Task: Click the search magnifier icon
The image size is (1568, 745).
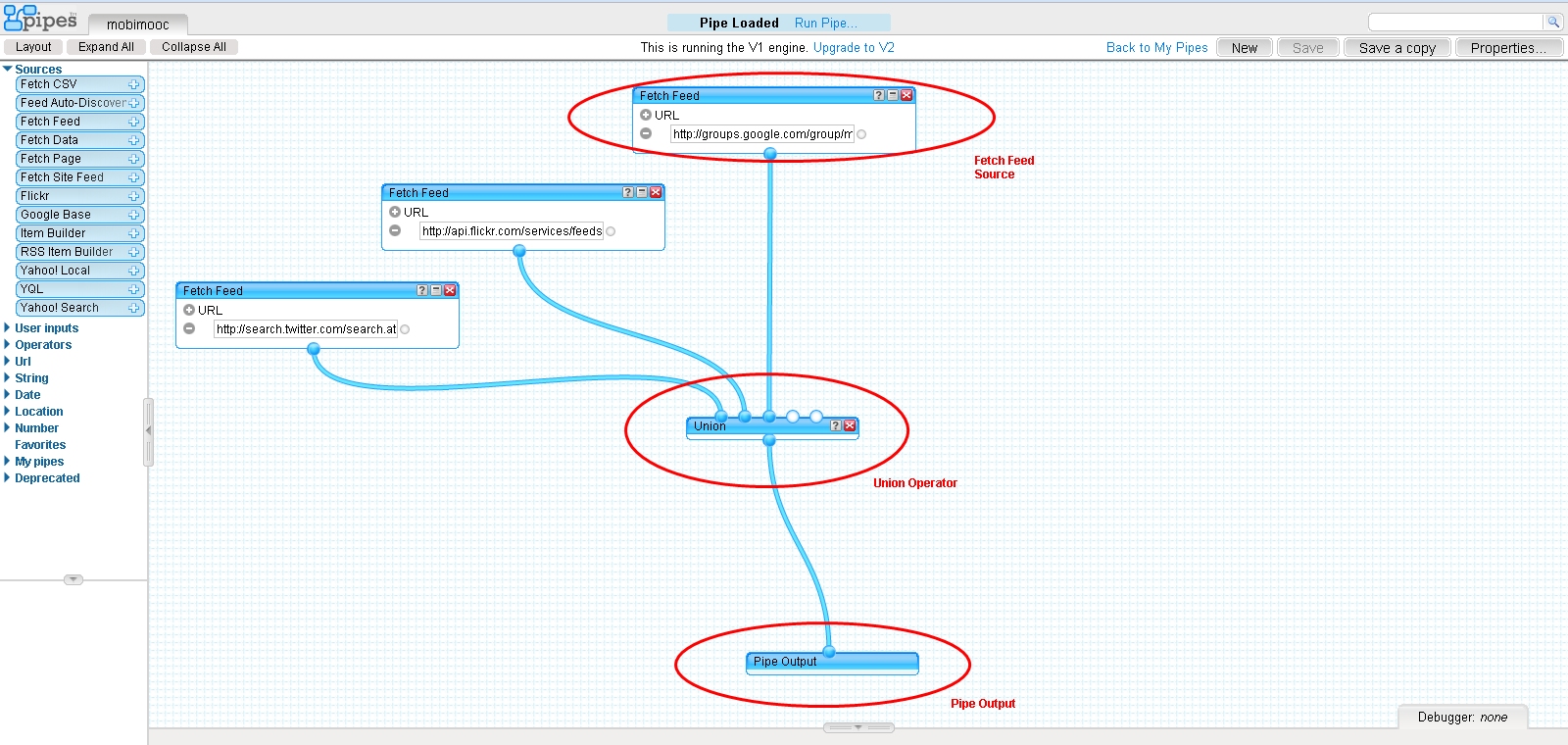Action: coord(1553,22)
